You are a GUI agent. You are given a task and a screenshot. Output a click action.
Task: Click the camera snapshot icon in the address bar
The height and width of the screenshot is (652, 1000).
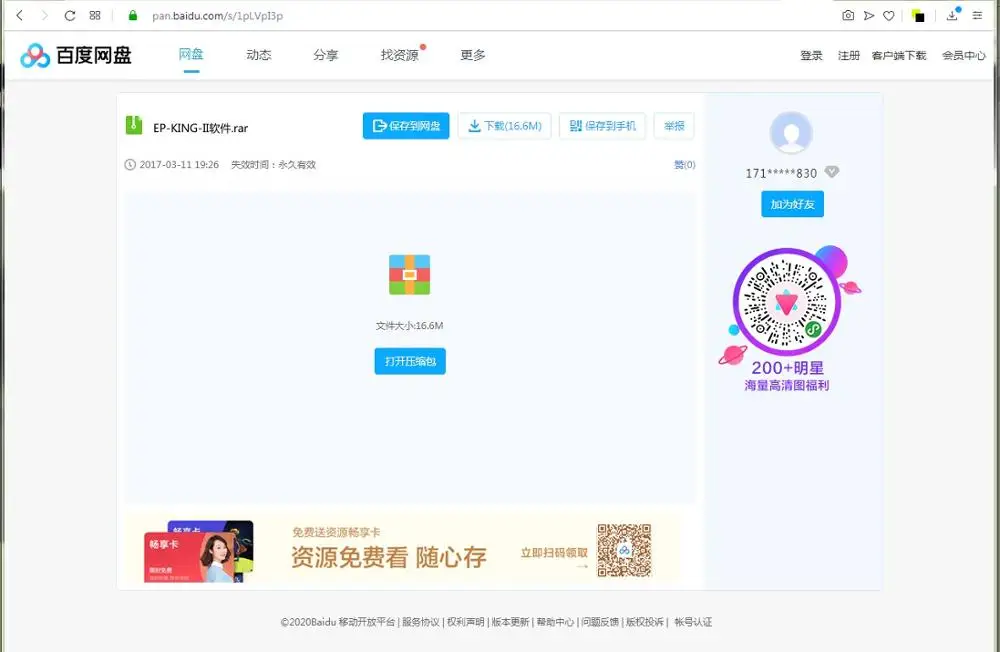tap(848, 15)
